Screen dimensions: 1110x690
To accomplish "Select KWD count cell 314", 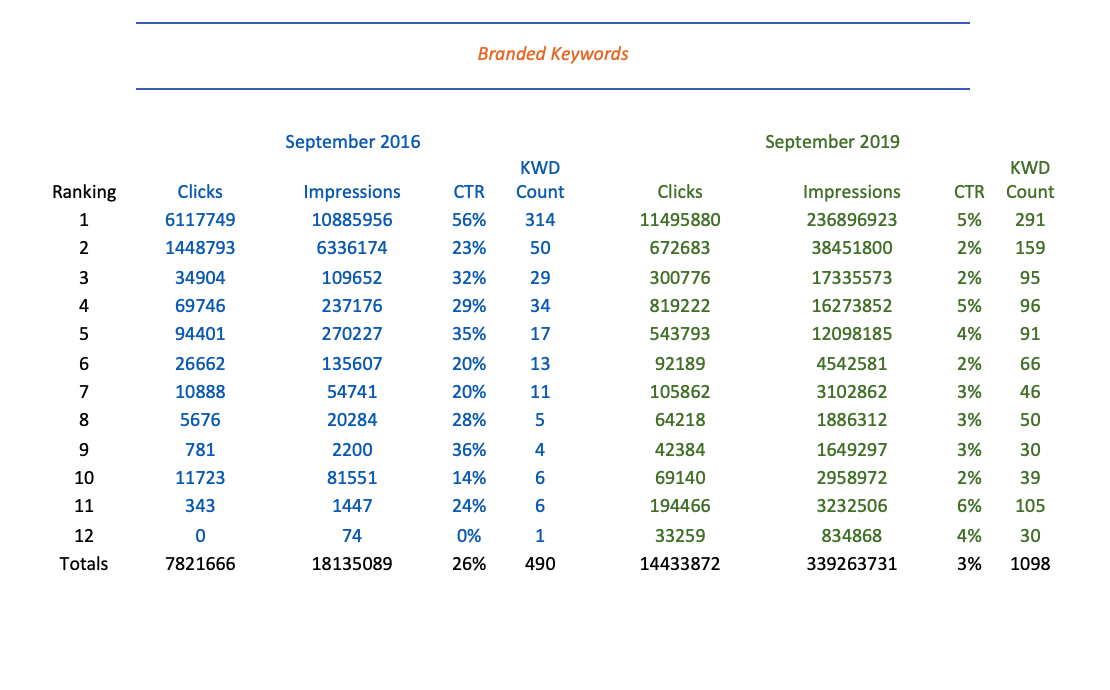I will pos(540,220).
